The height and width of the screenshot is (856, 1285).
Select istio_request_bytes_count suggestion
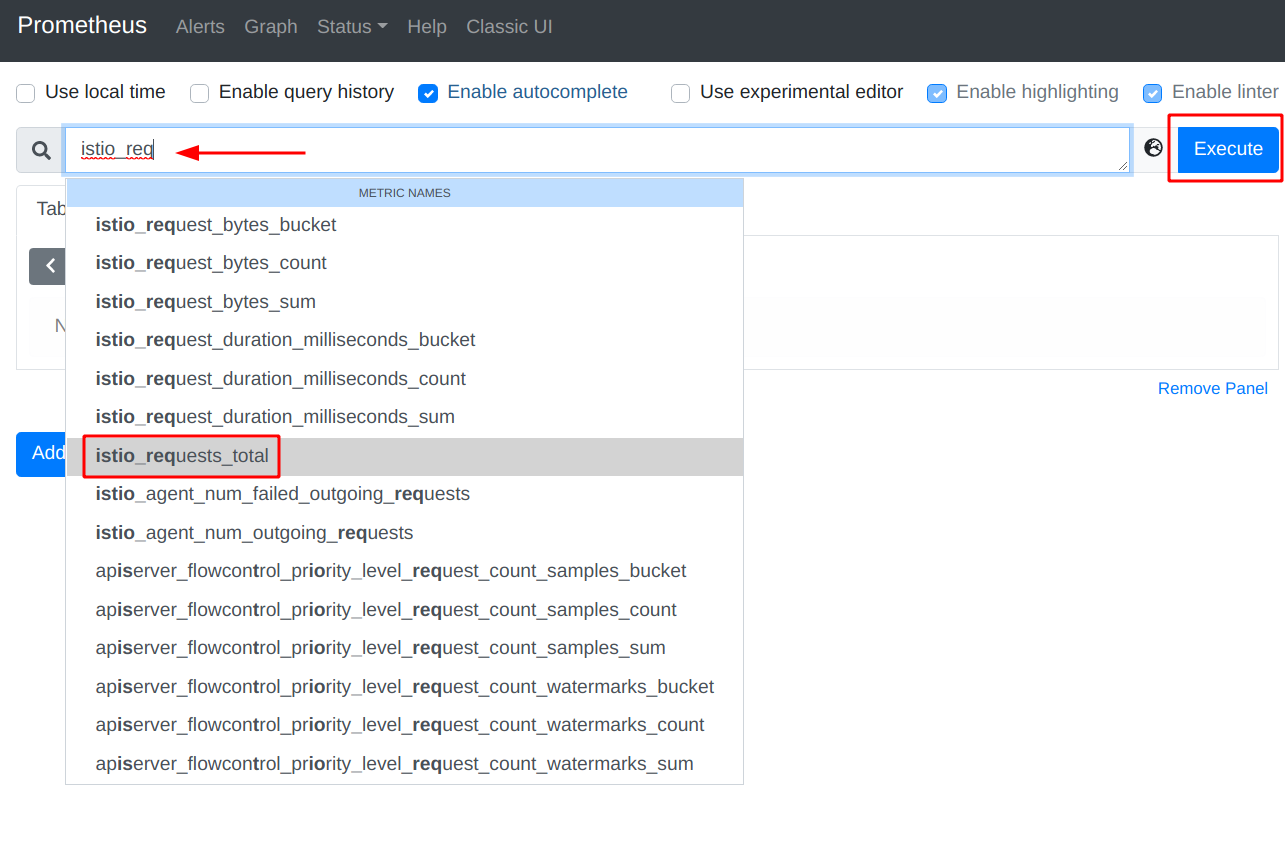point(404,263)
